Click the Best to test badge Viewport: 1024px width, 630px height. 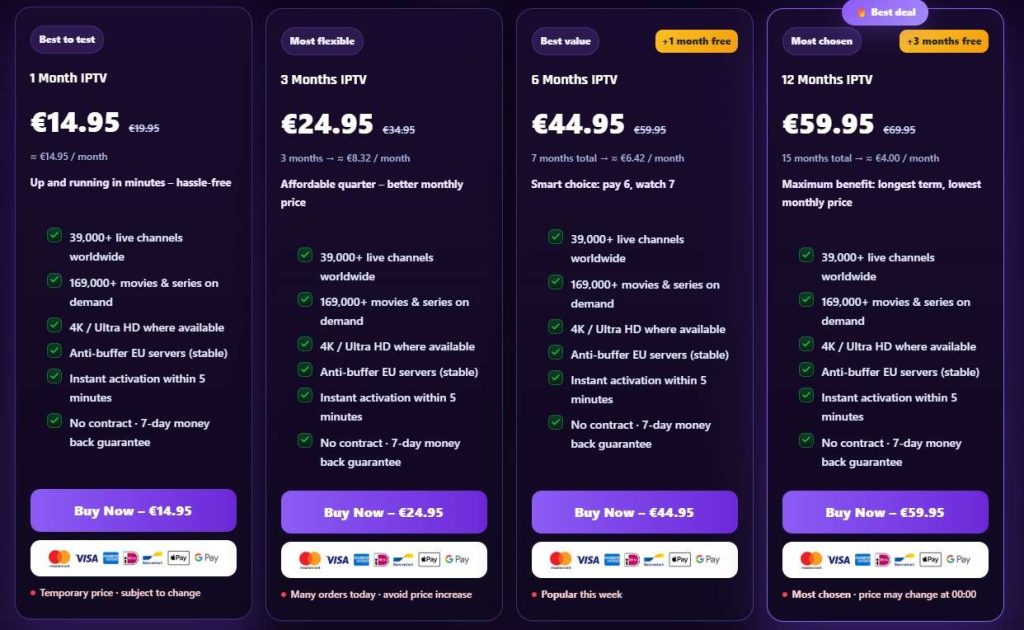click(x=66, y=40)
